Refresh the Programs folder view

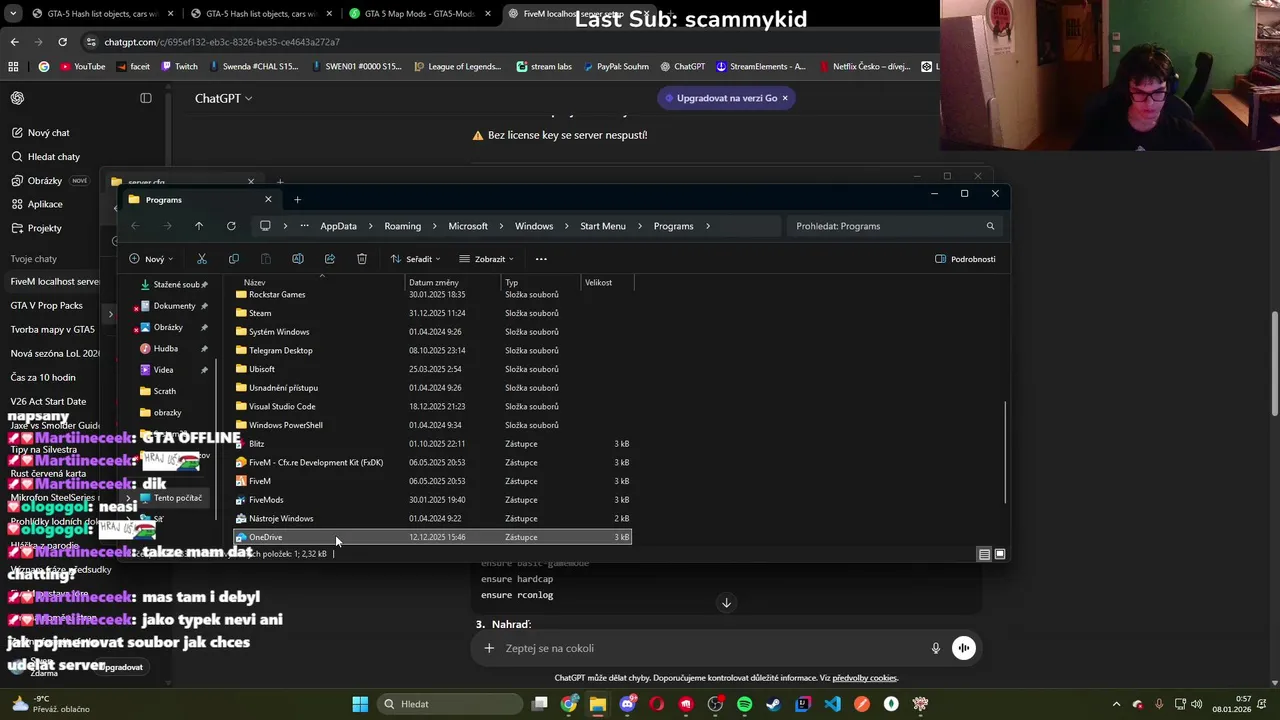231,226
